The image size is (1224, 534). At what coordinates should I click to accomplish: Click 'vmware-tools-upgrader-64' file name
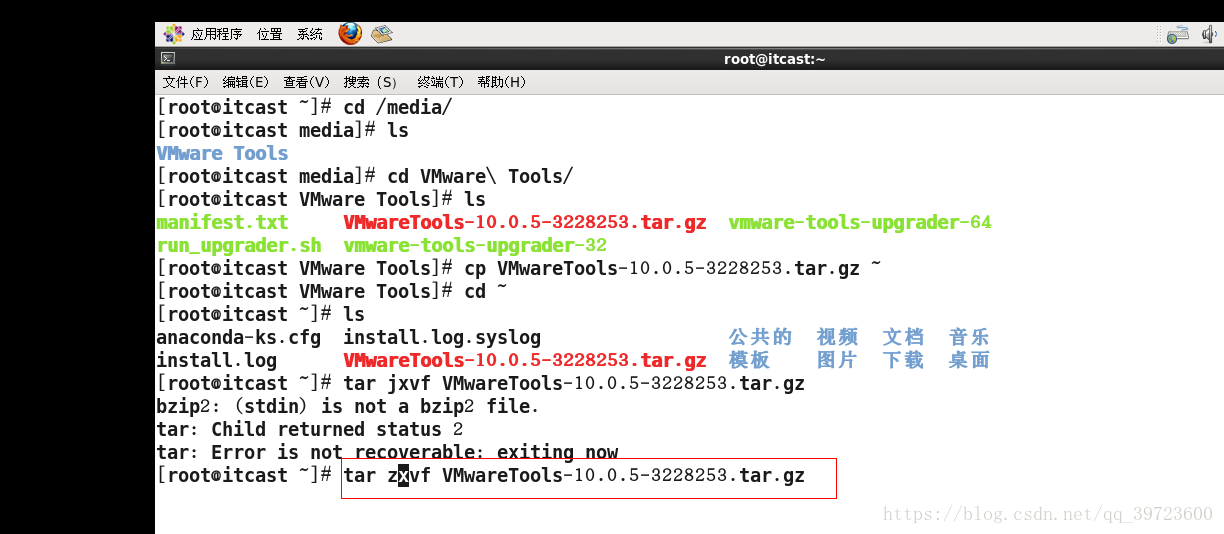coord(860,222)
